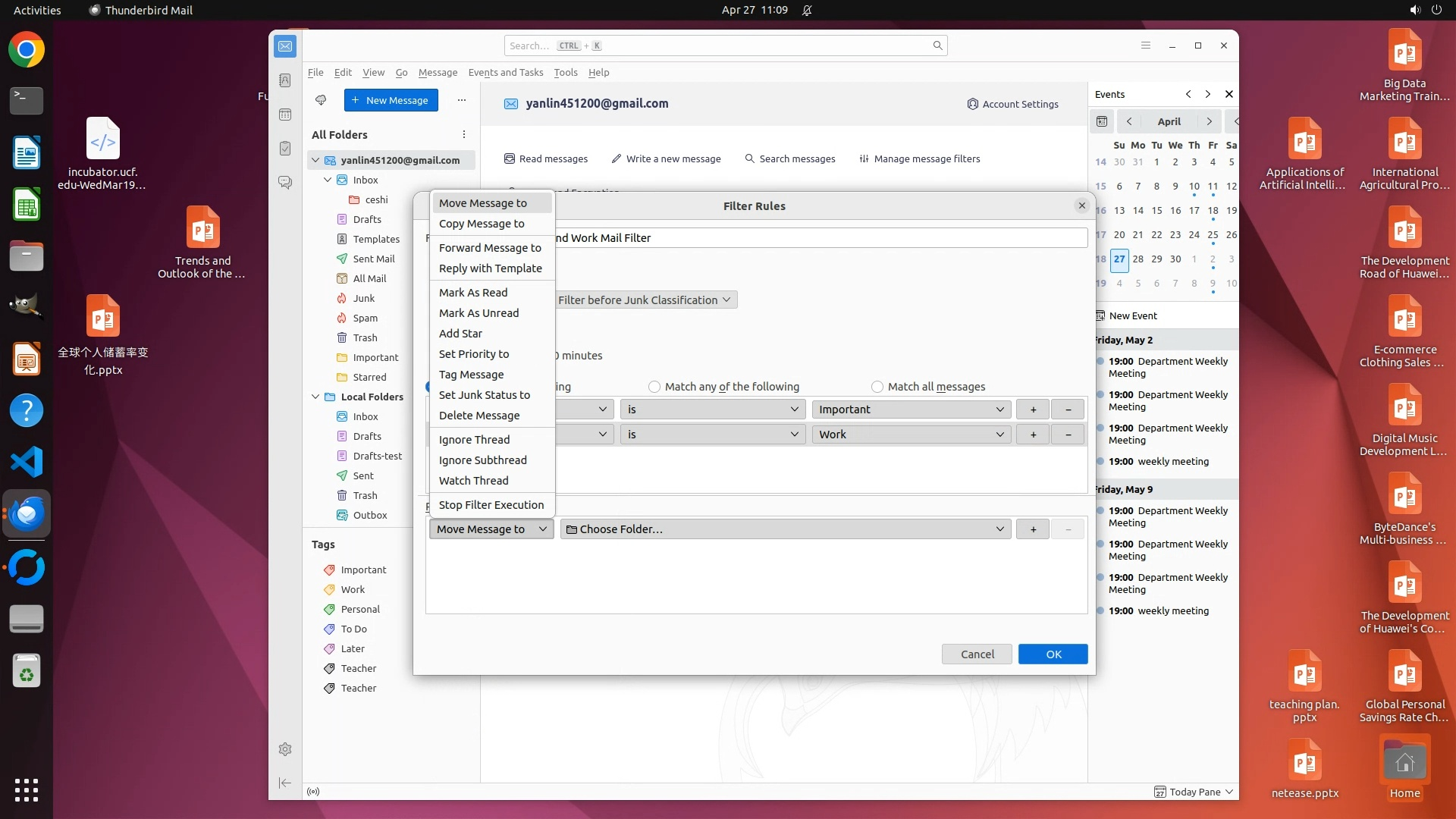This screenshot has width=1456, height=819.
Task: Open Thunderbird settings gear icon
Action: (285, 749)
